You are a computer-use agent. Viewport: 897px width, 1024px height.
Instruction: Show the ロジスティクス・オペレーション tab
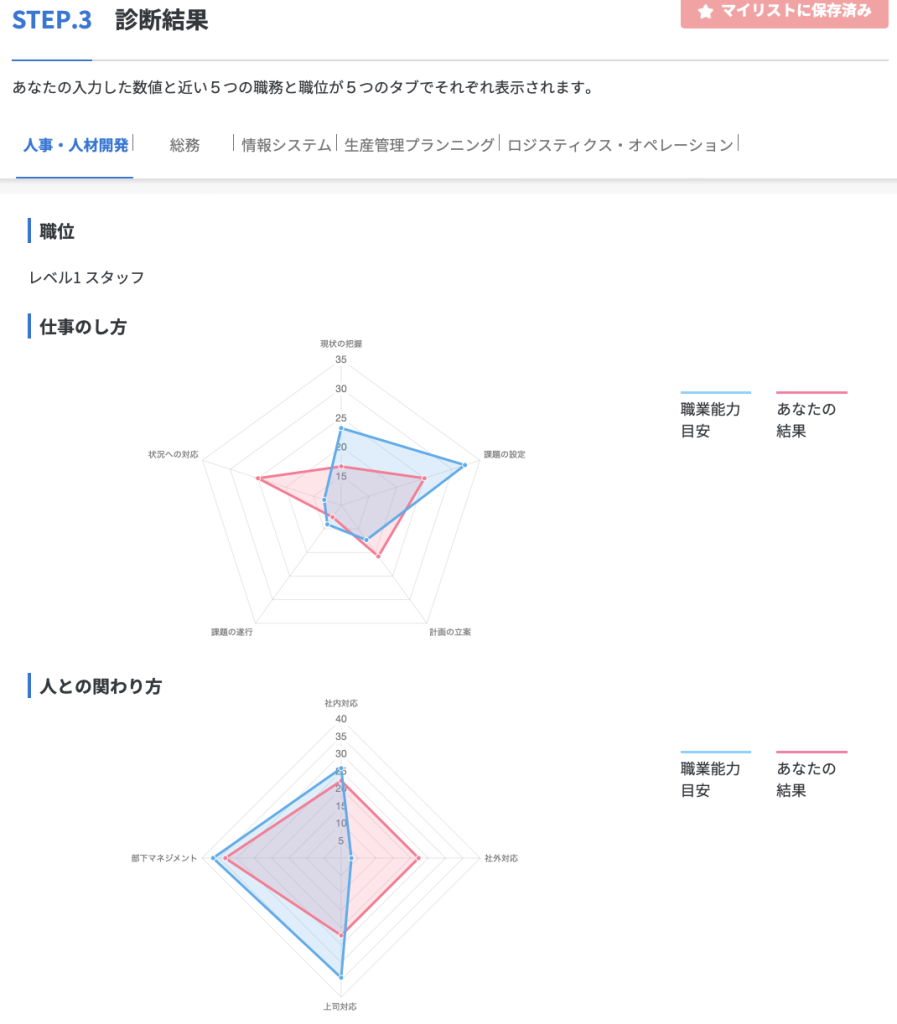(x=620, y=145)
